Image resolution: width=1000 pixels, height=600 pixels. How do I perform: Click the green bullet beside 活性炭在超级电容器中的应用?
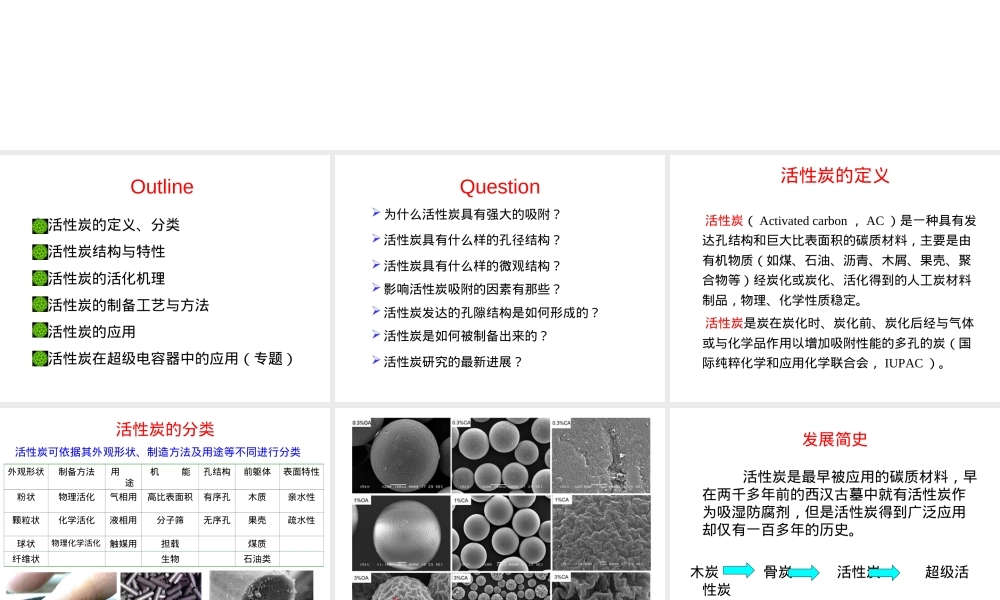(x=40, y=359)
